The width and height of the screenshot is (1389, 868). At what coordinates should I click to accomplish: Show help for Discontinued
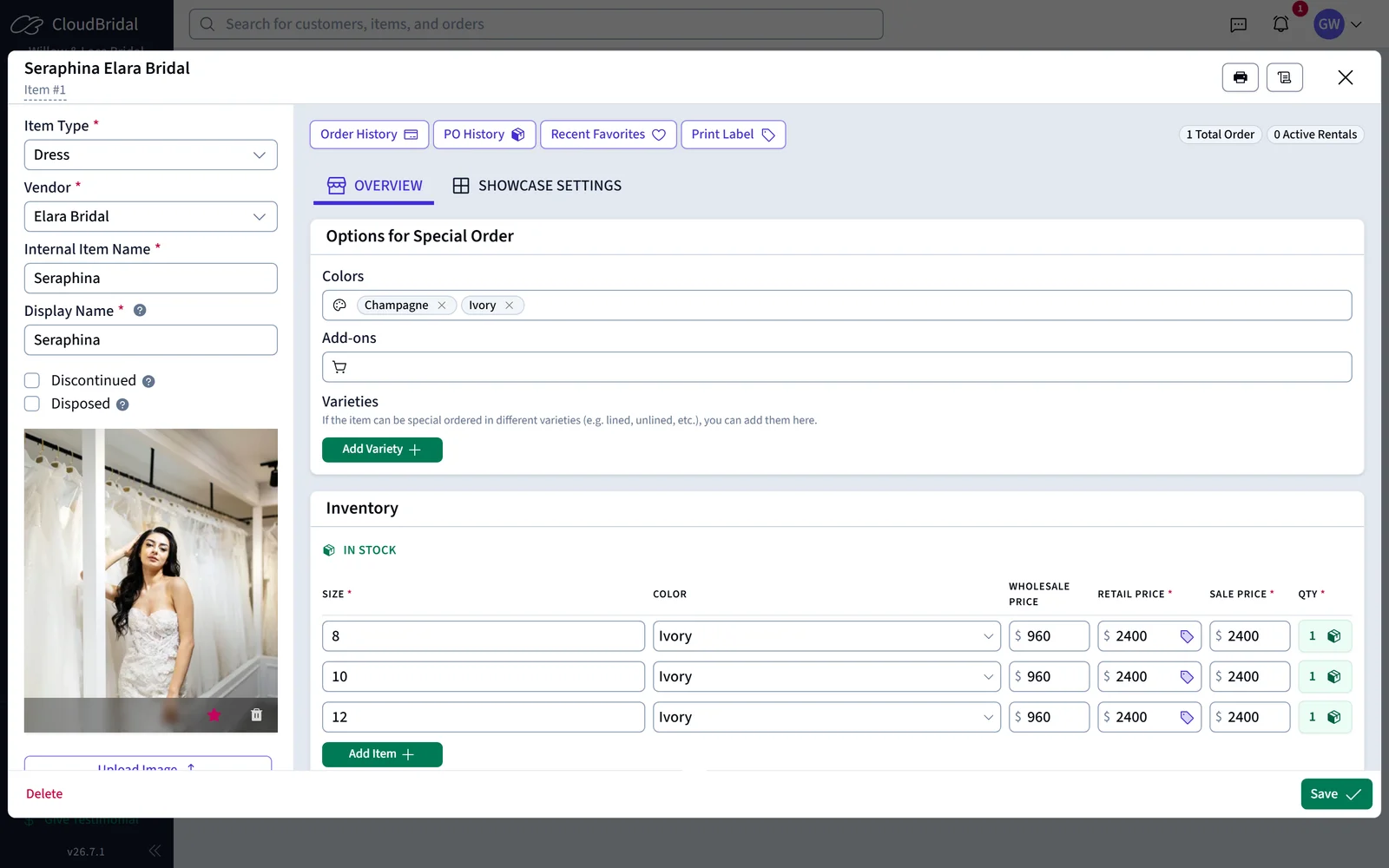click(x=148, y=381)
